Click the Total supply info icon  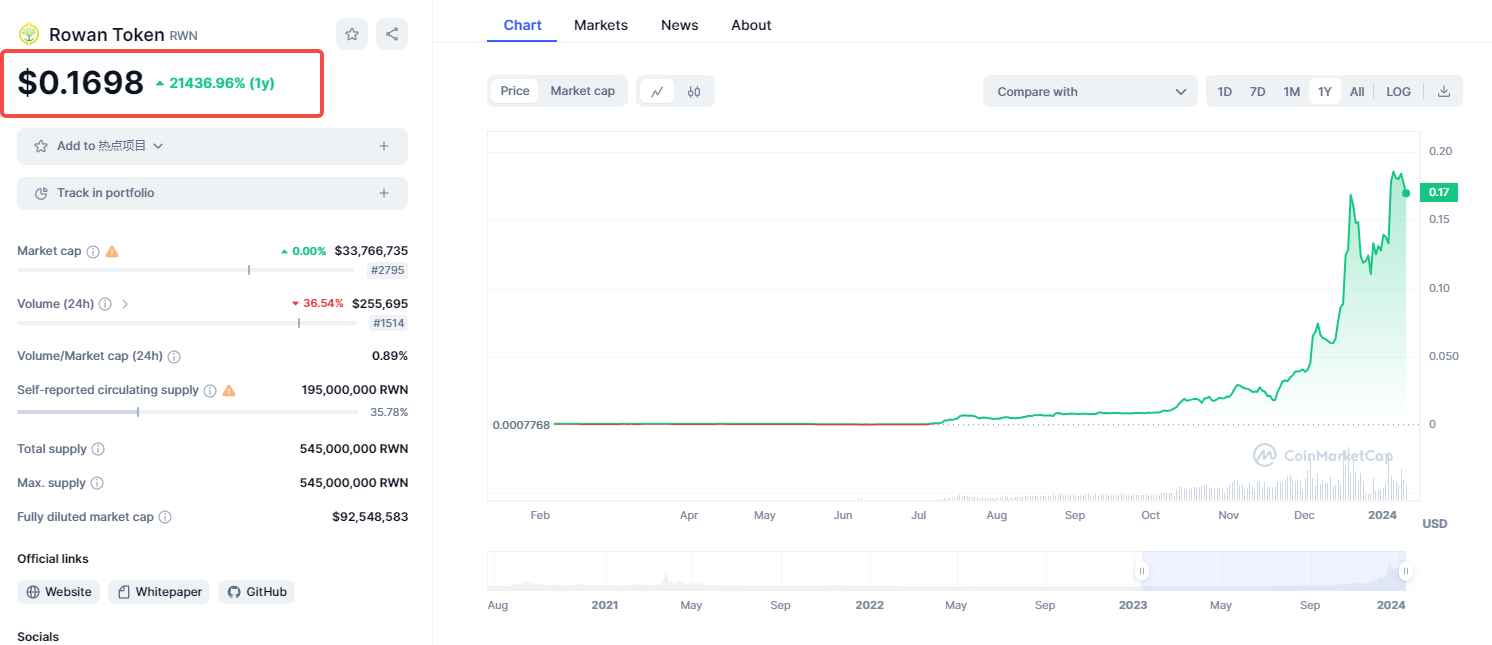point(98,450)
